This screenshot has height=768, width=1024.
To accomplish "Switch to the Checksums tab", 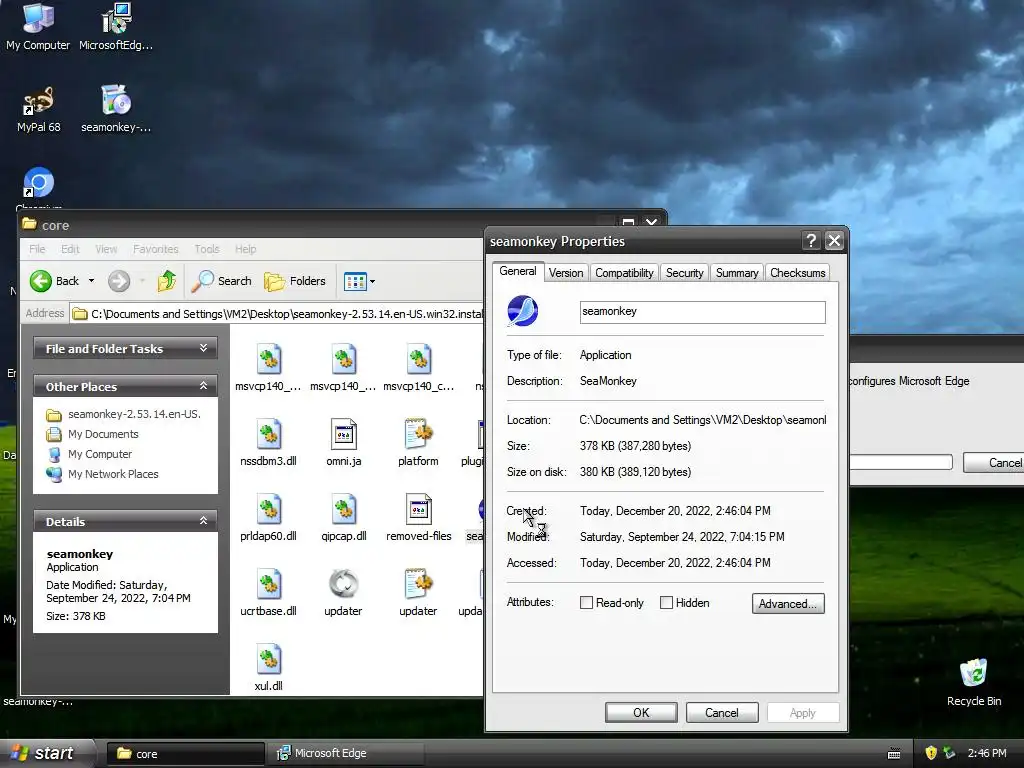I will point(797,273).
